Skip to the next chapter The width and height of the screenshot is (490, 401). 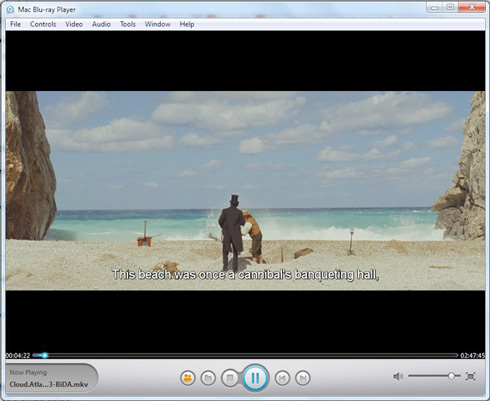303,378
